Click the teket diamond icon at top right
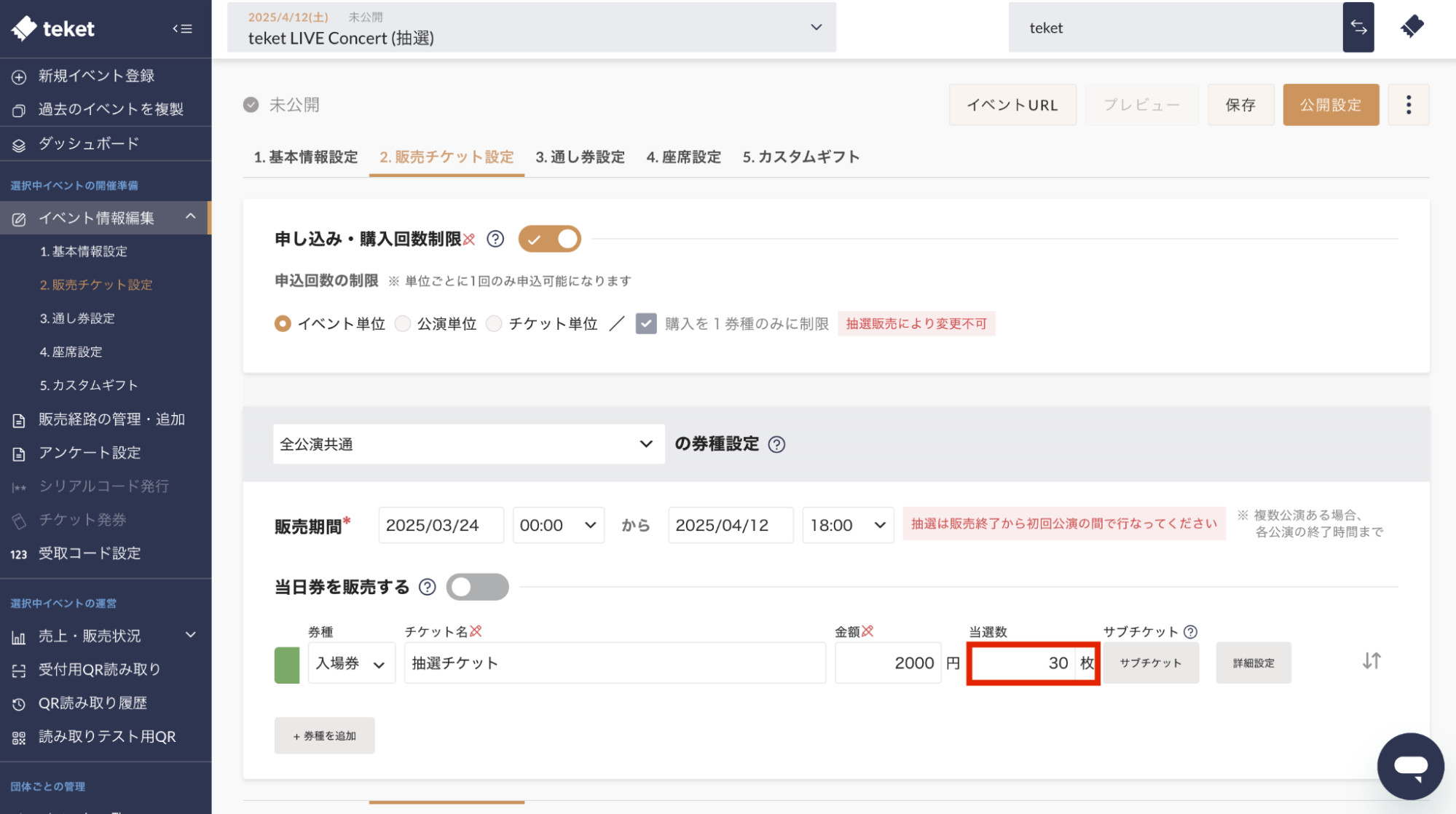Viewport: 1456px width, 814px height. 1412,26
